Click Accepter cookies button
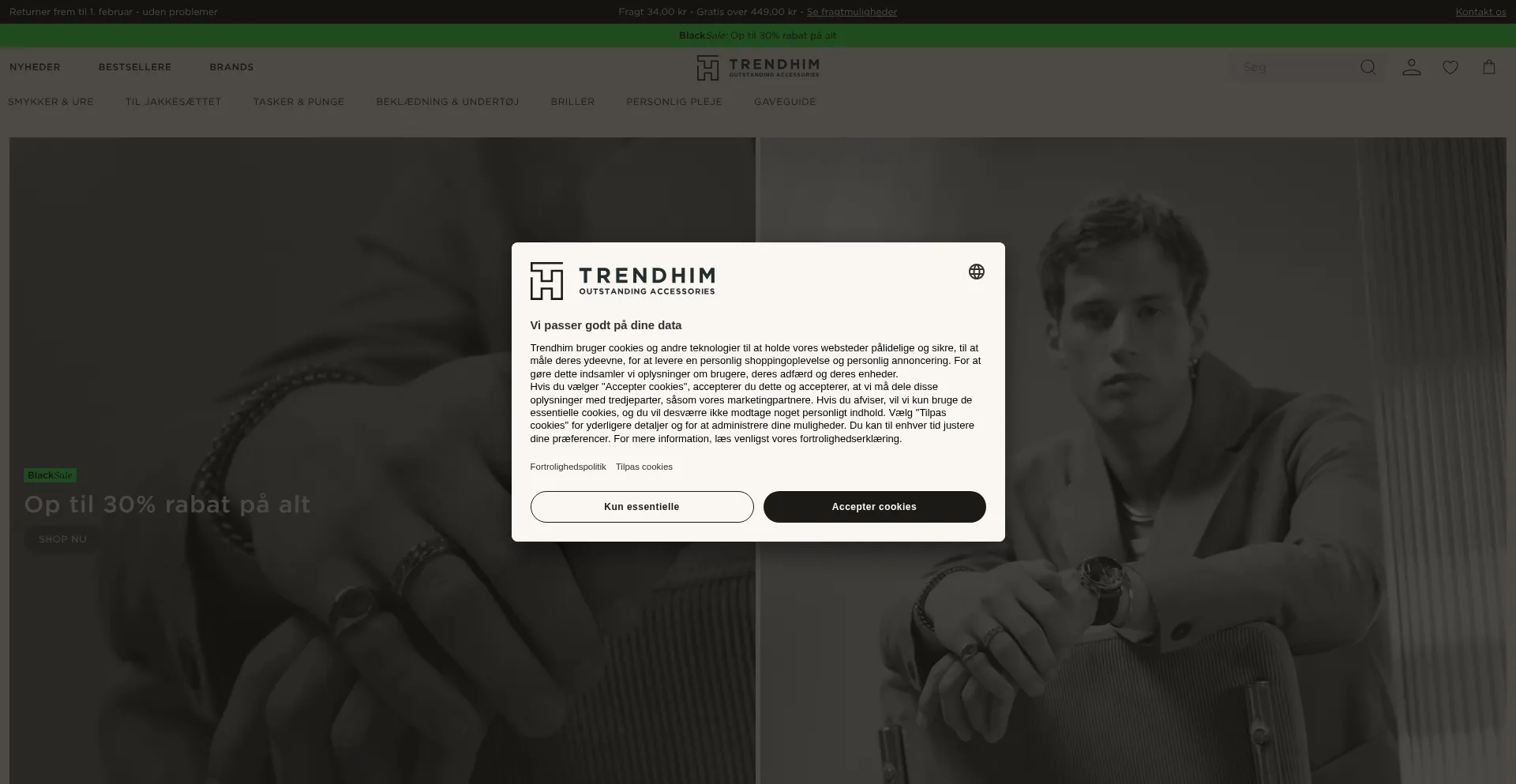Image resolution: width=1516 pixels, height=784 pixels. pyautogui.click(x=874, y=507)
